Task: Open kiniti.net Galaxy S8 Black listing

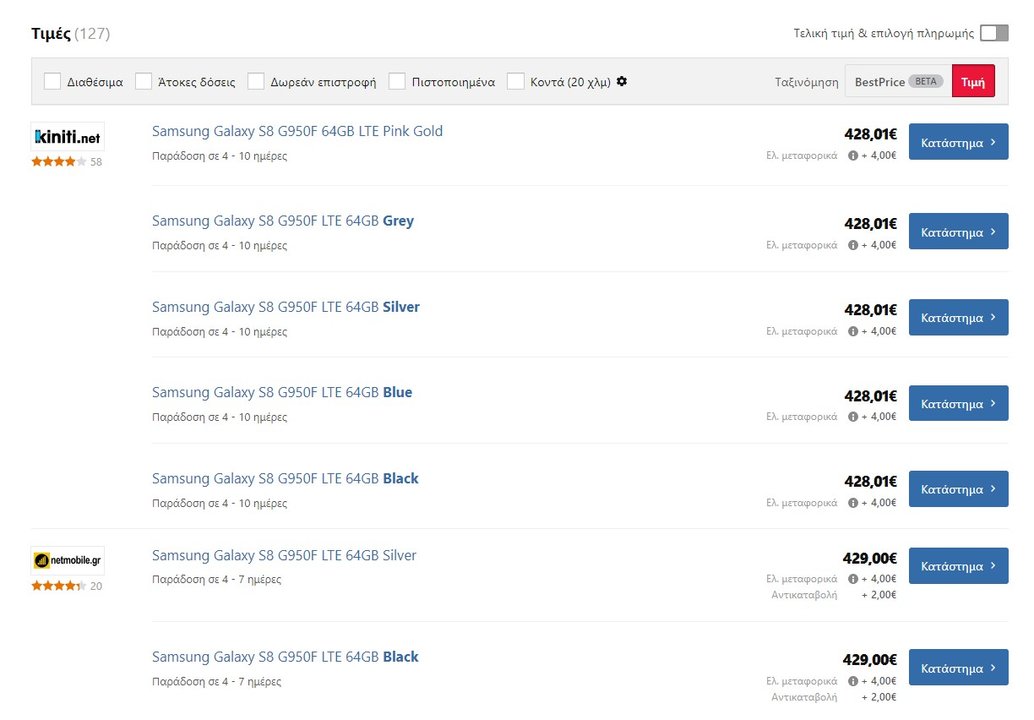Action: coord(285,479)
